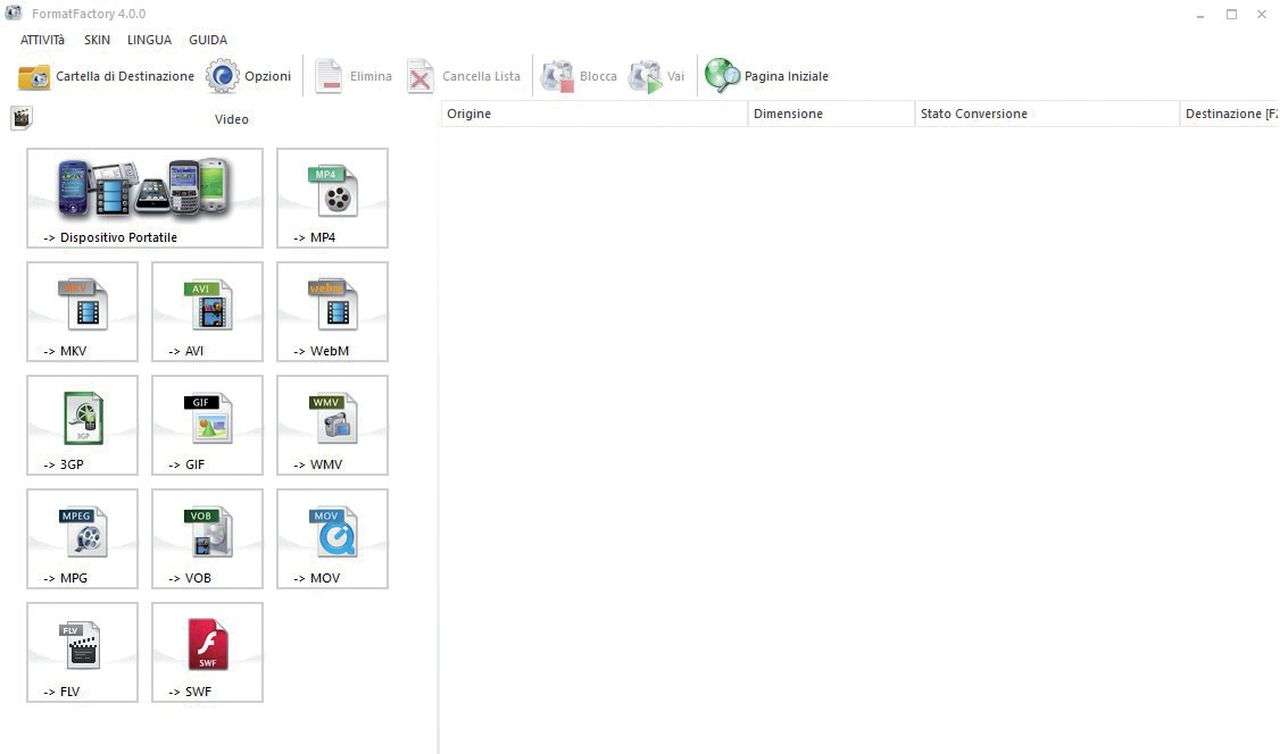
Task: Open the SKIN menu
Action: tap(97, 40)
